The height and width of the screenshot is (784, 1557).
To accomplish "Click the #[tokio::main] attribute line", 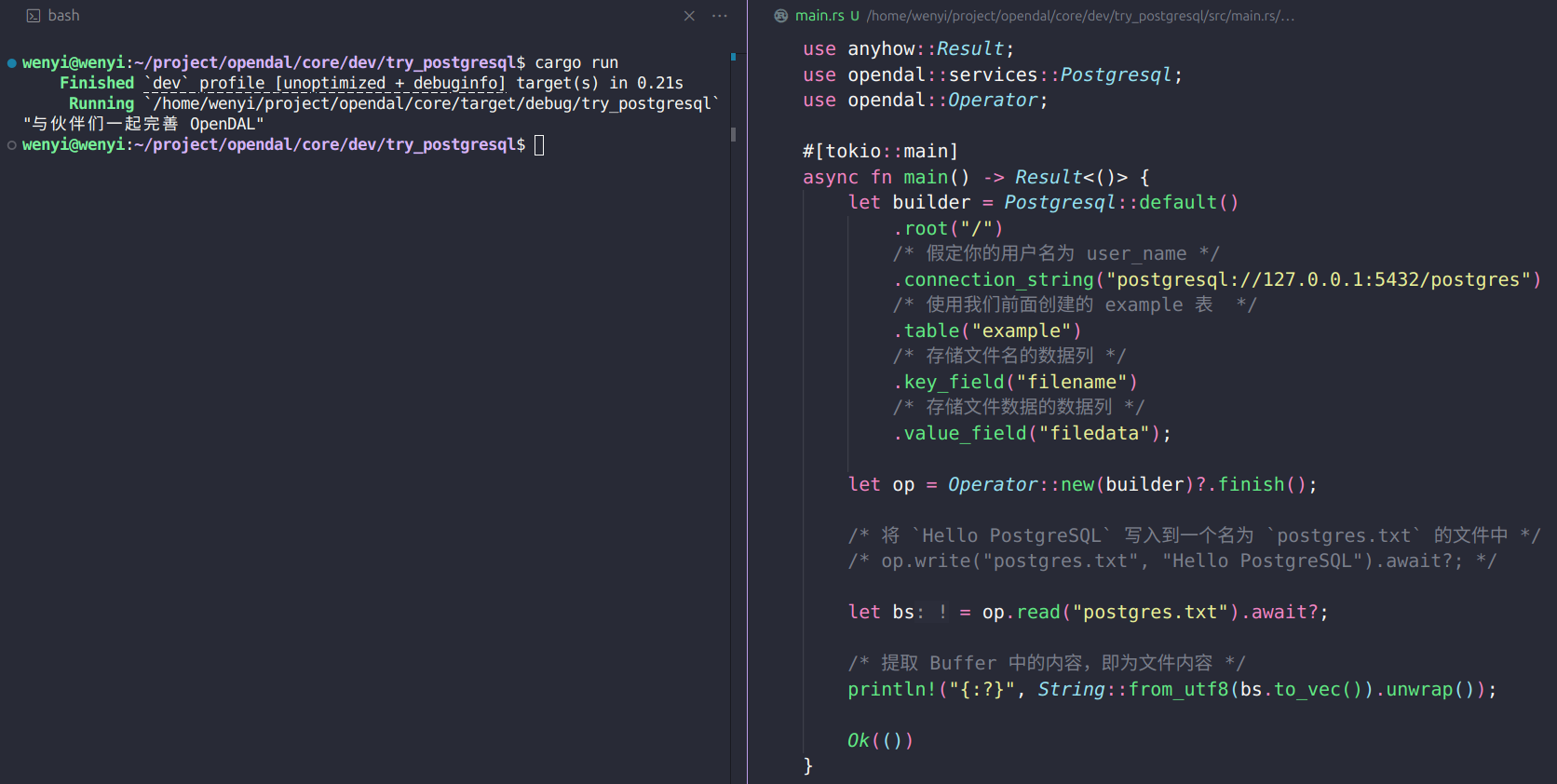I will (880, 151).
